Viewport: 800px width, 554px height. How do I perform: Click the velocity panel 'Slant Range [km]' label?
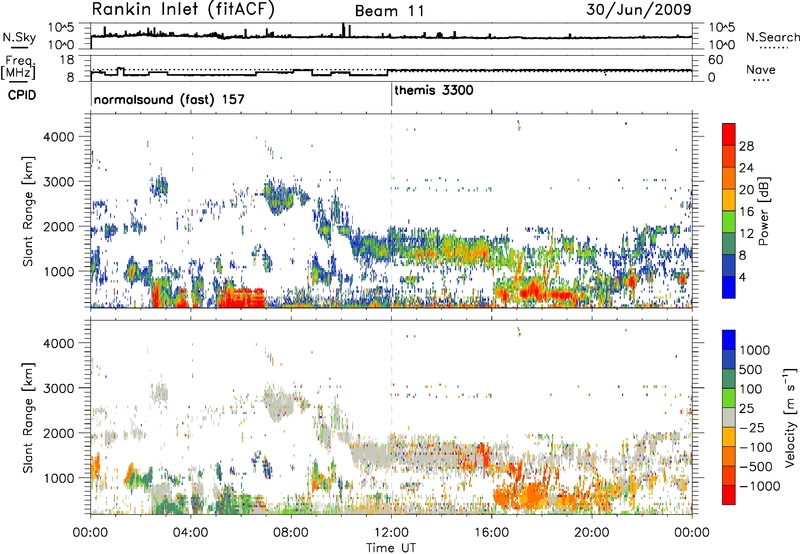coord(28,417)
